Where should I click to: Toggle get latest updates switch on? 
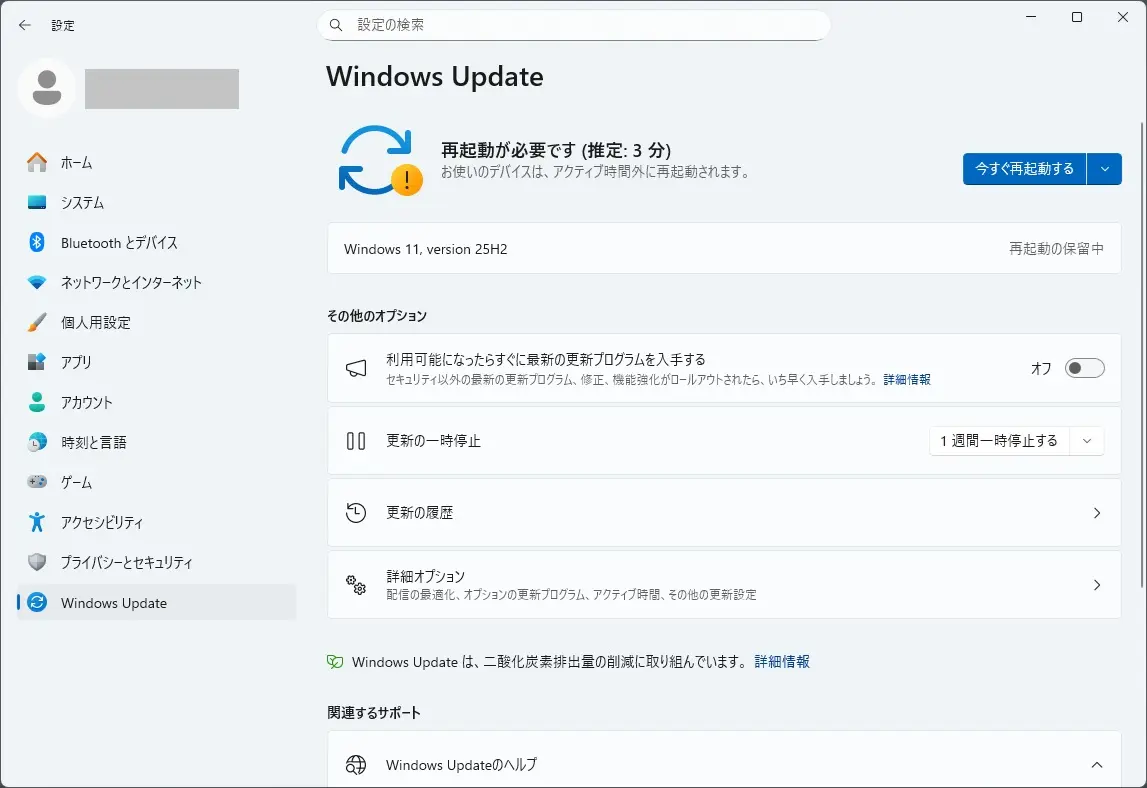(1084, 368)
